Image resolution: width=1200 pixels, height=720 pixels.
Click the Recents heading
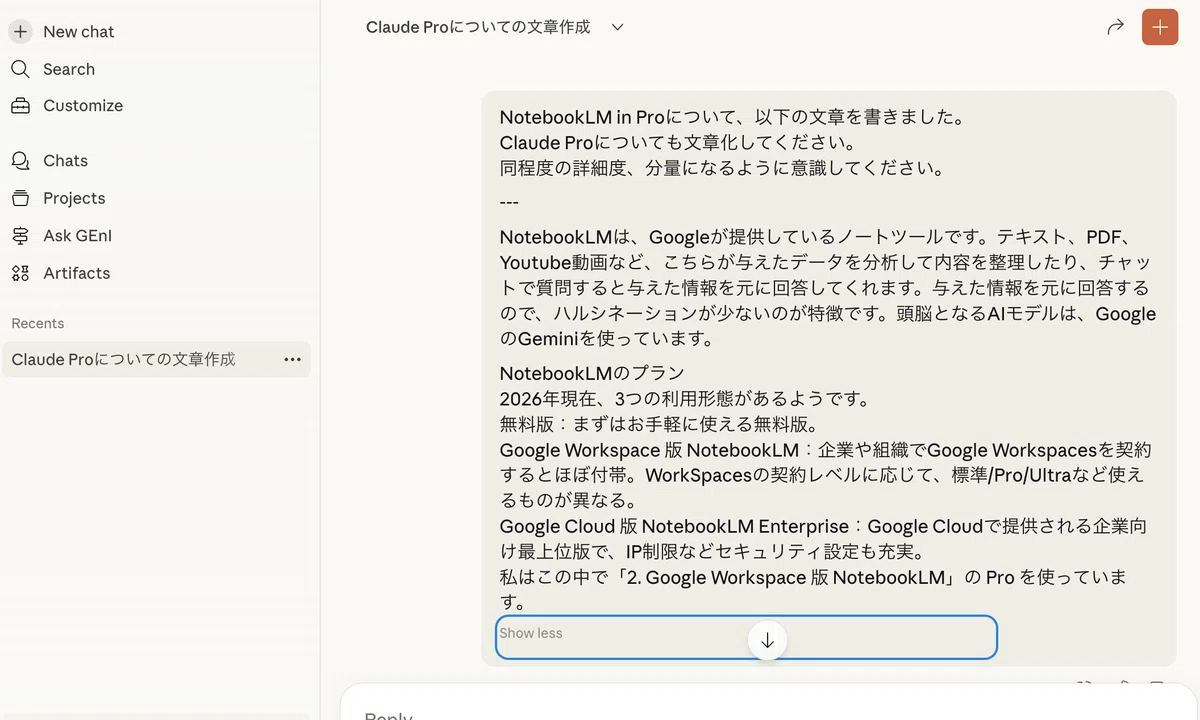click(x=38, y=323)
